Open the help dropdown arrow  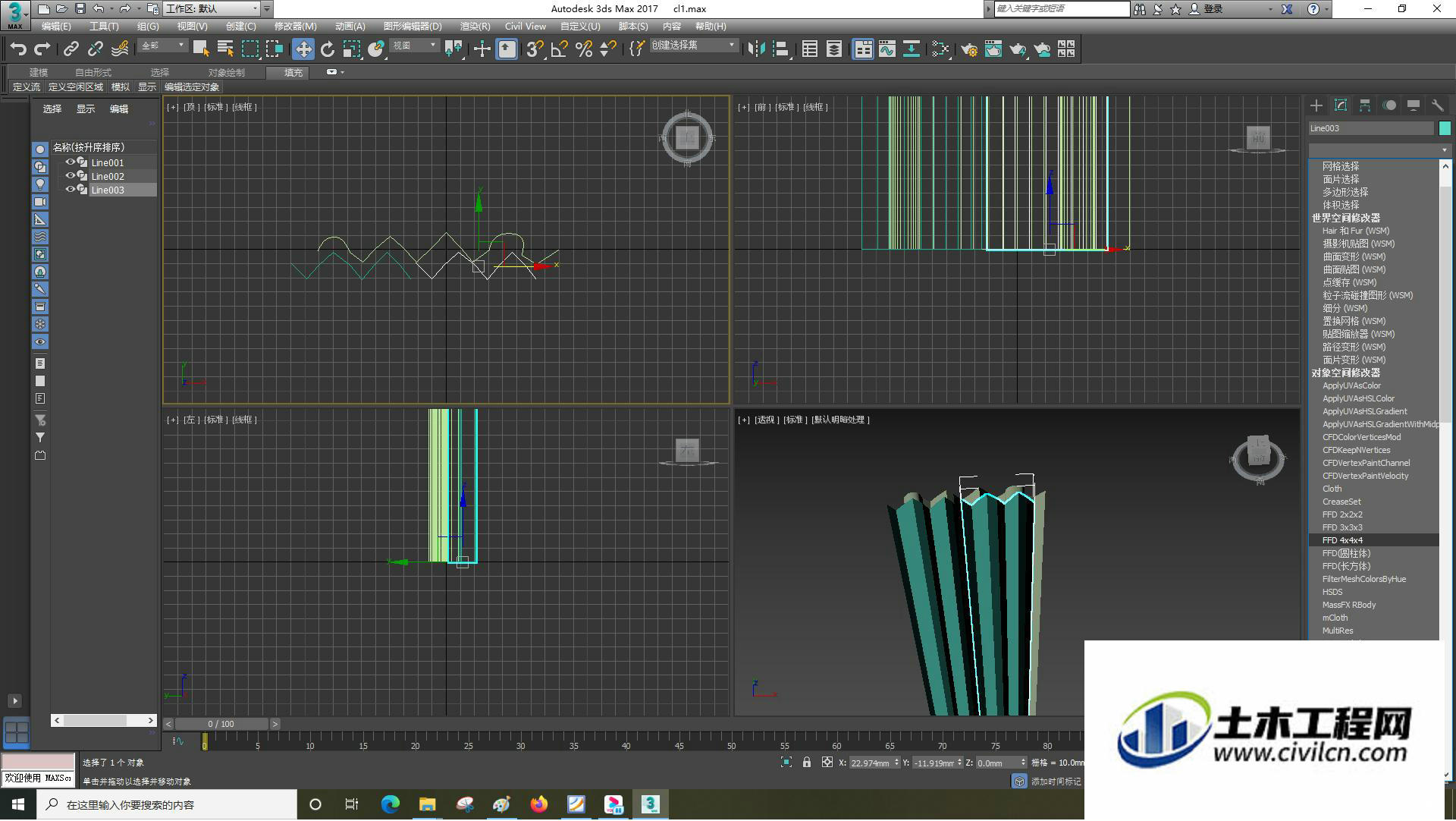coord(1328,9)
